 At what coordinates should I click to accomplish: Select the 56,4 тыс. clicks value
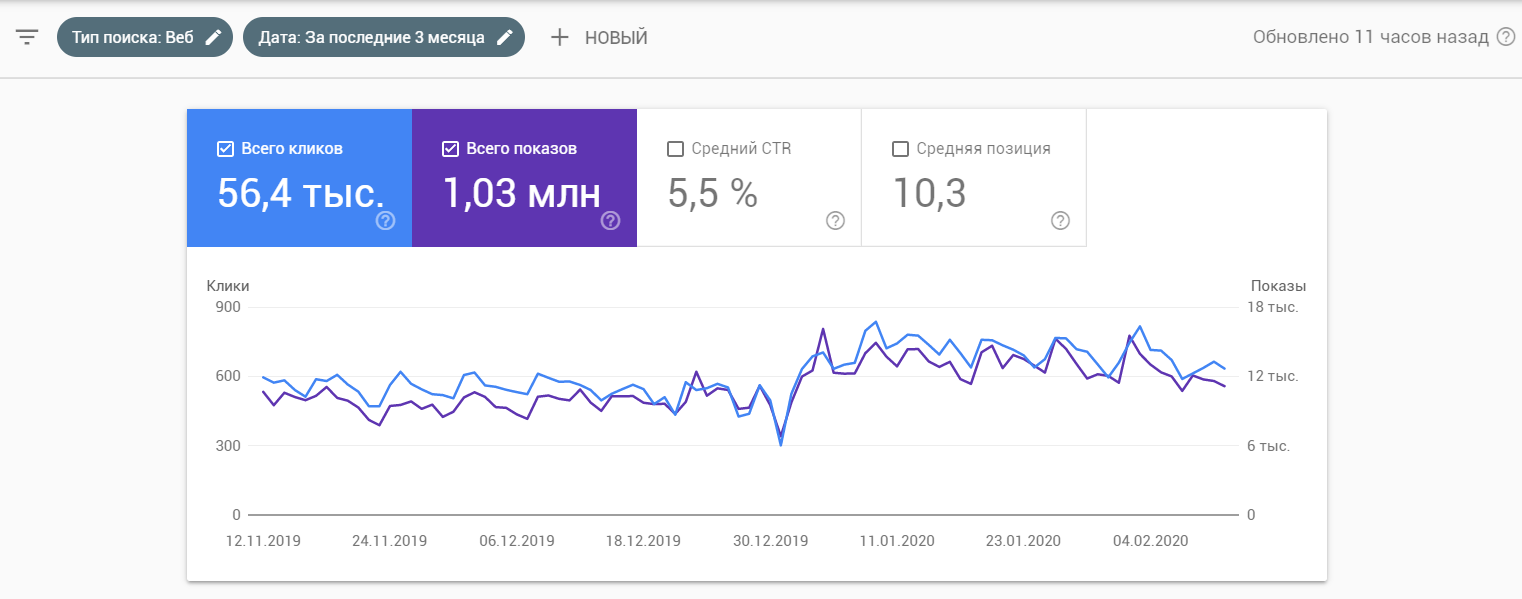pos(301,193)
